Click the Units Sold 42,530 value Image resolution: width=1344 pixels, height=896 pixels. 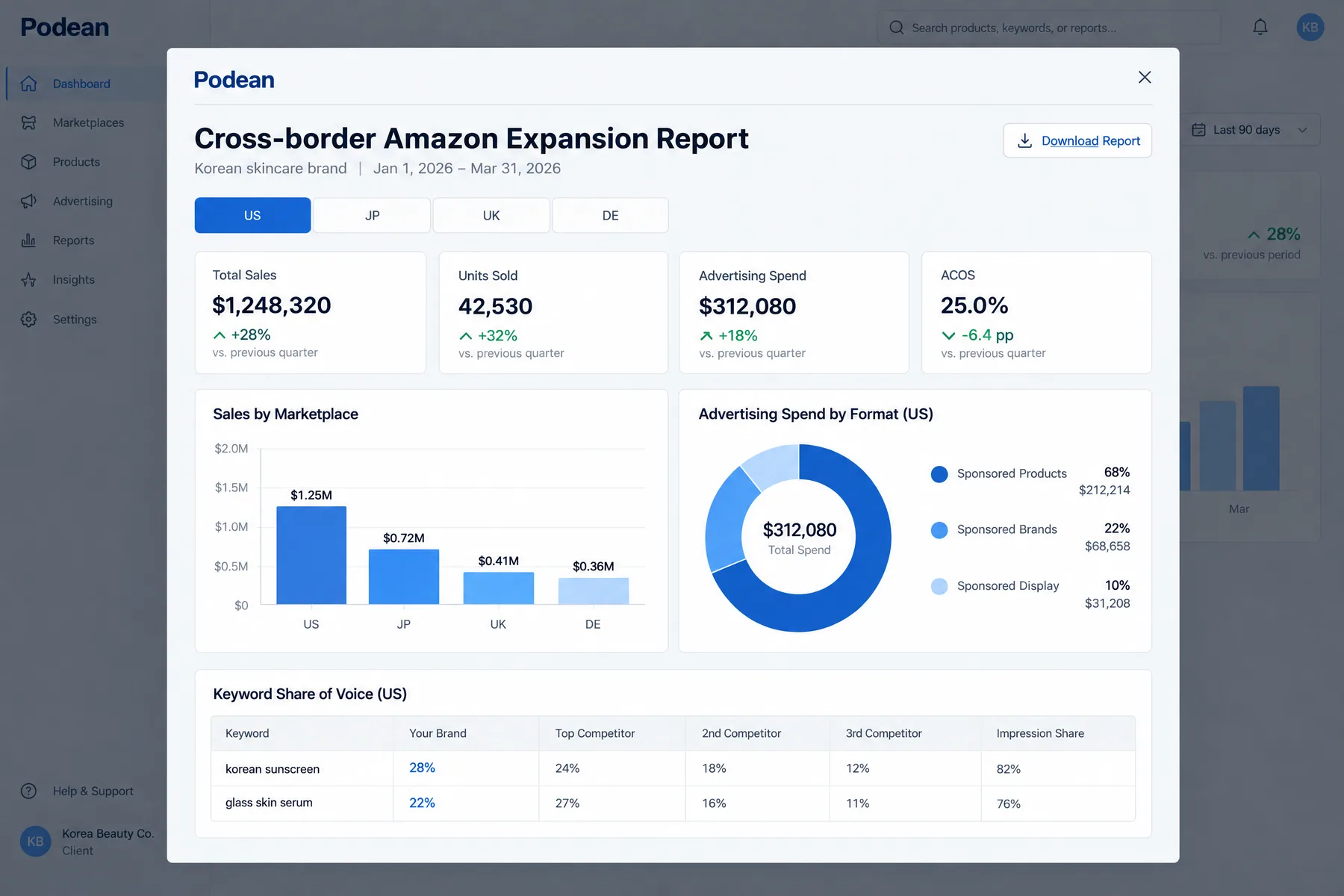pyautogui.click(x=495, y=306)
